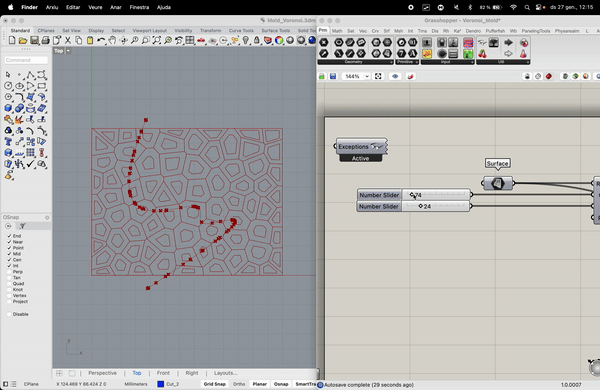This screenshot has height=390, width=600.
Task: Toggle the Cen osnap checkbox
Action: [9, 259]
